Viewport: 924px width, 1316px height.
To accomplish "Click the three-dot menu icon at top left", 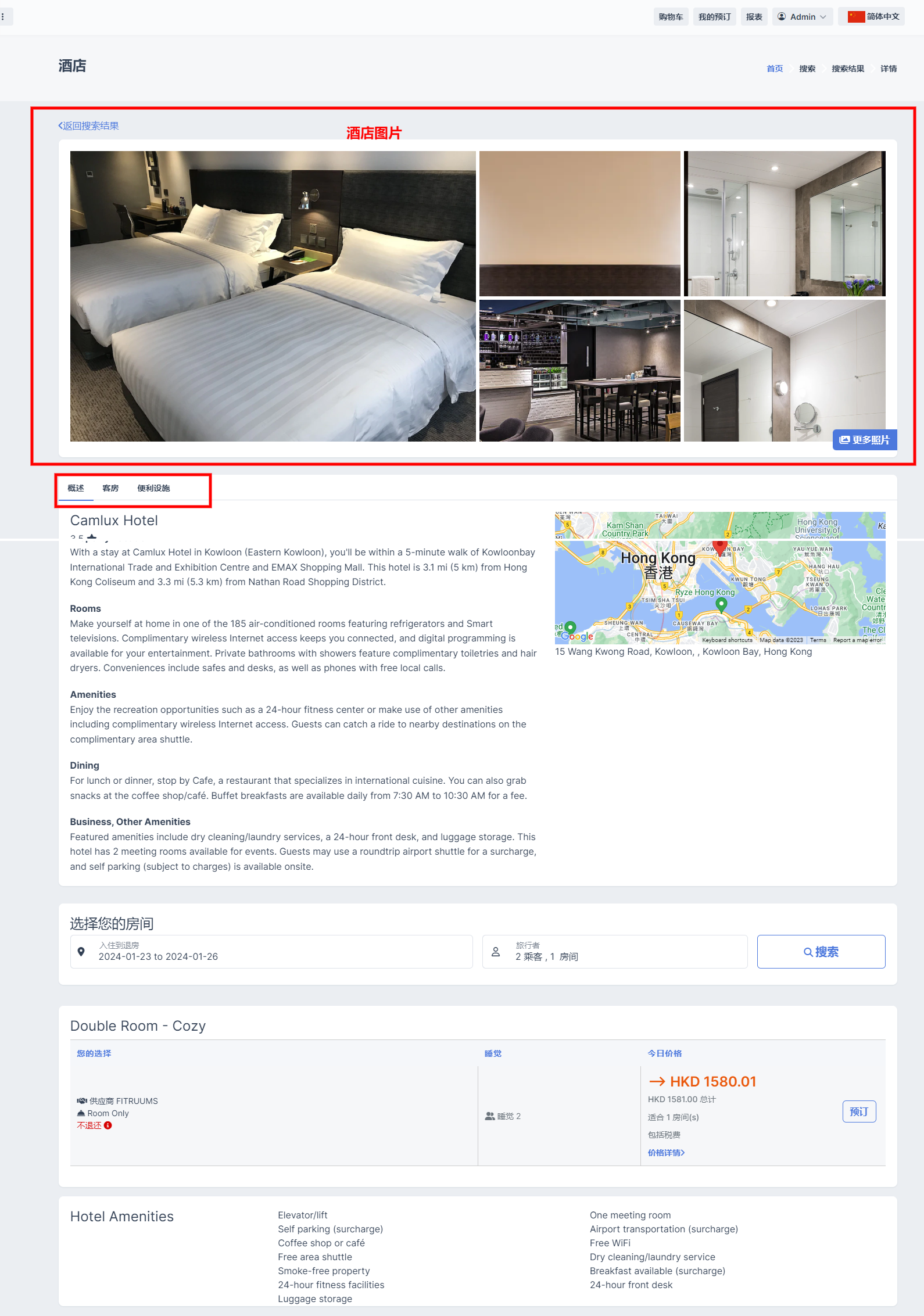I will [x=3, y=17].
